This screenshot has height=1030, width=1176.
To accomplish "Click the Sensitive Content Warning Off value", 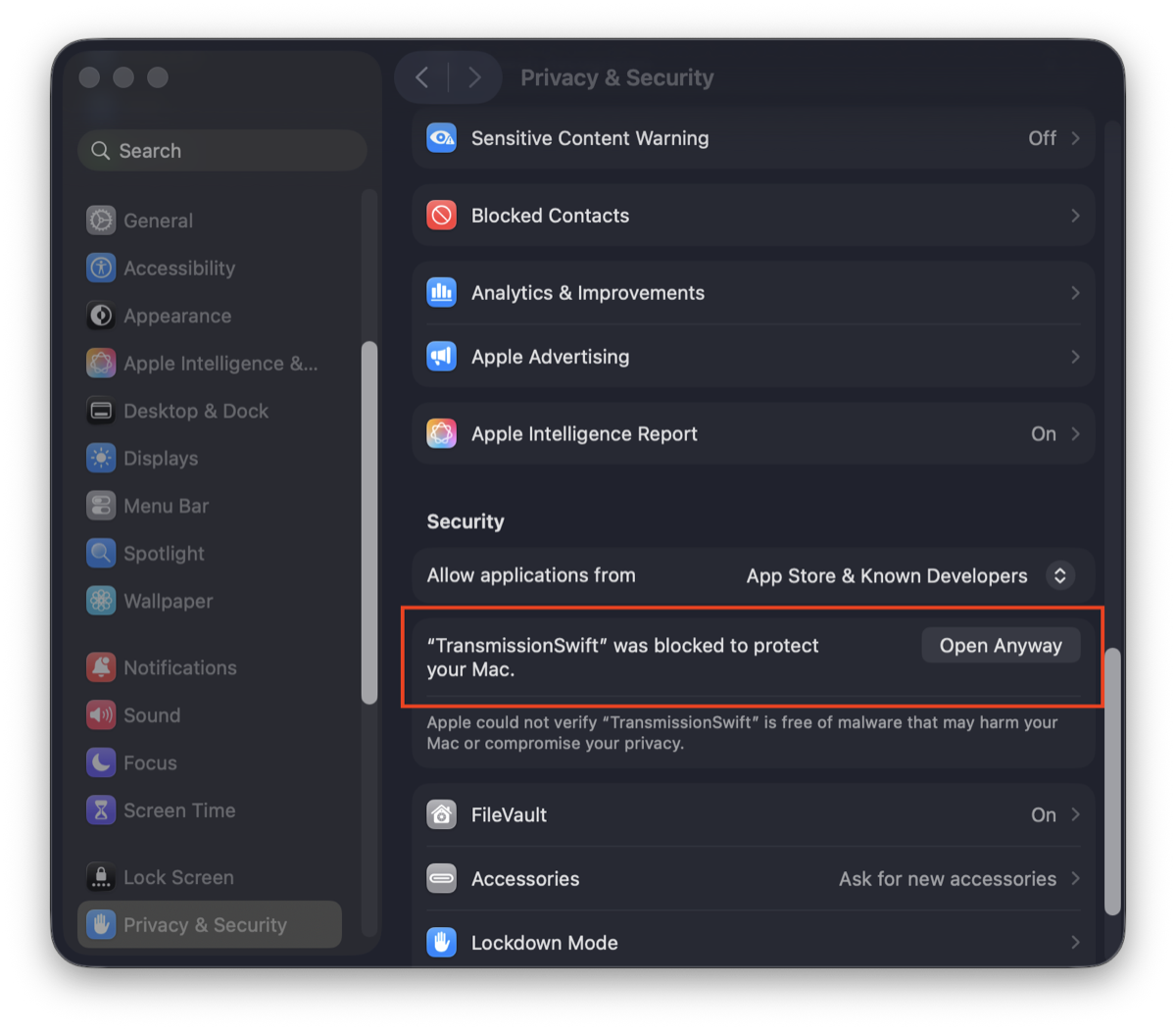I will [x=1042, y=138].
